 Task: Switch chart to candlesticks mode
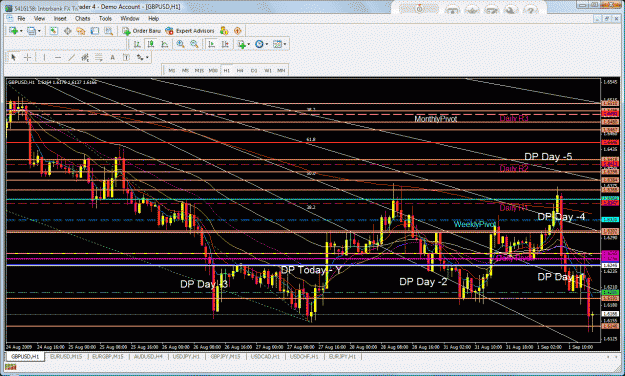coord(151,44)
